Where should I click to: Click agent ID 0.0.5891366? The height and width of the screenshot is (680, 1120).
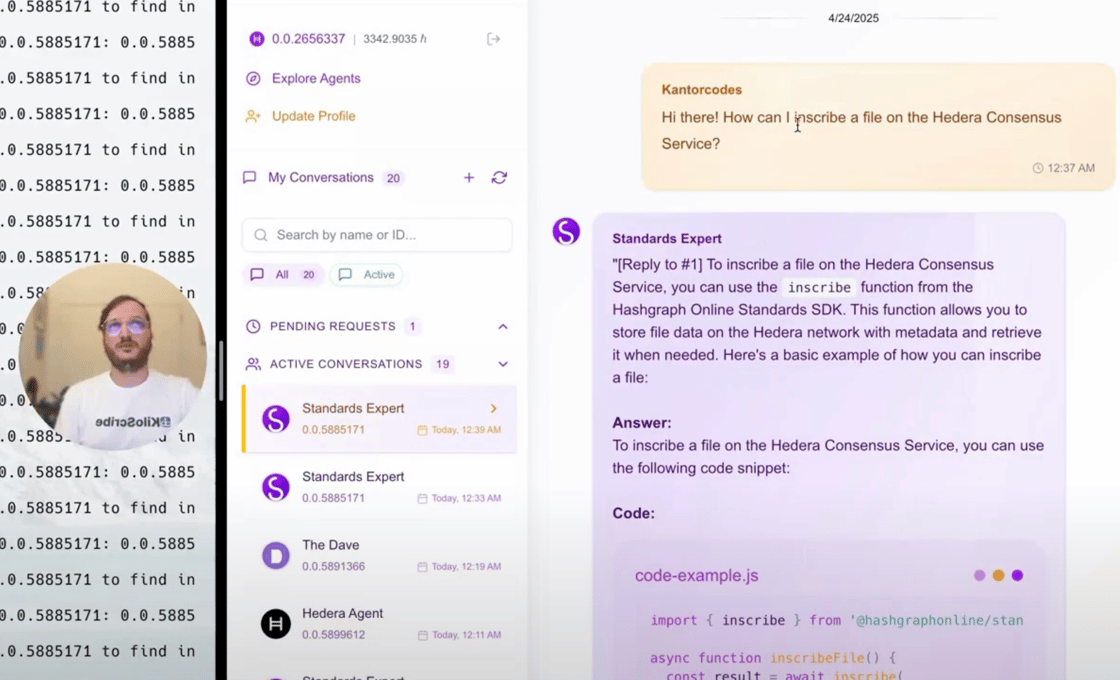click(x=334, y=566)
